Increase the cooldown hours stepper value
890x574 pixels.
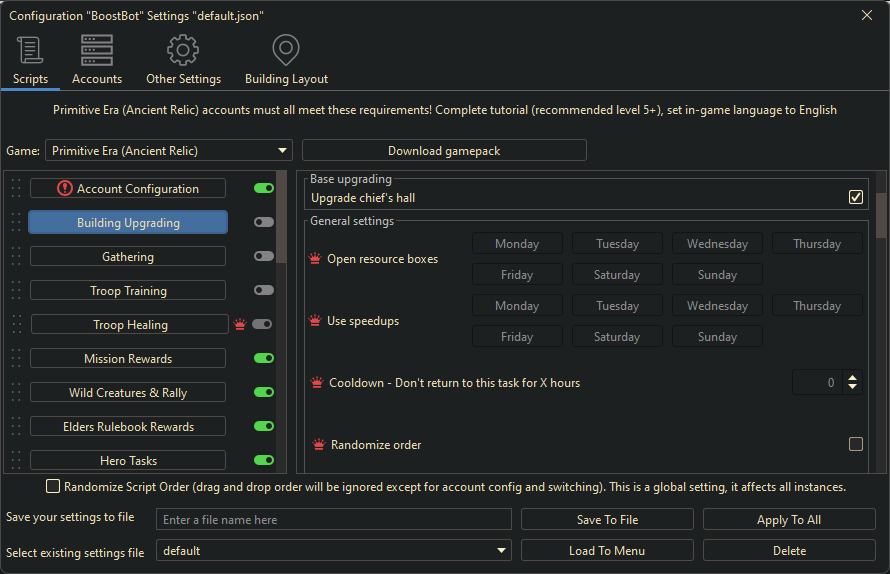tap(852, 377)
